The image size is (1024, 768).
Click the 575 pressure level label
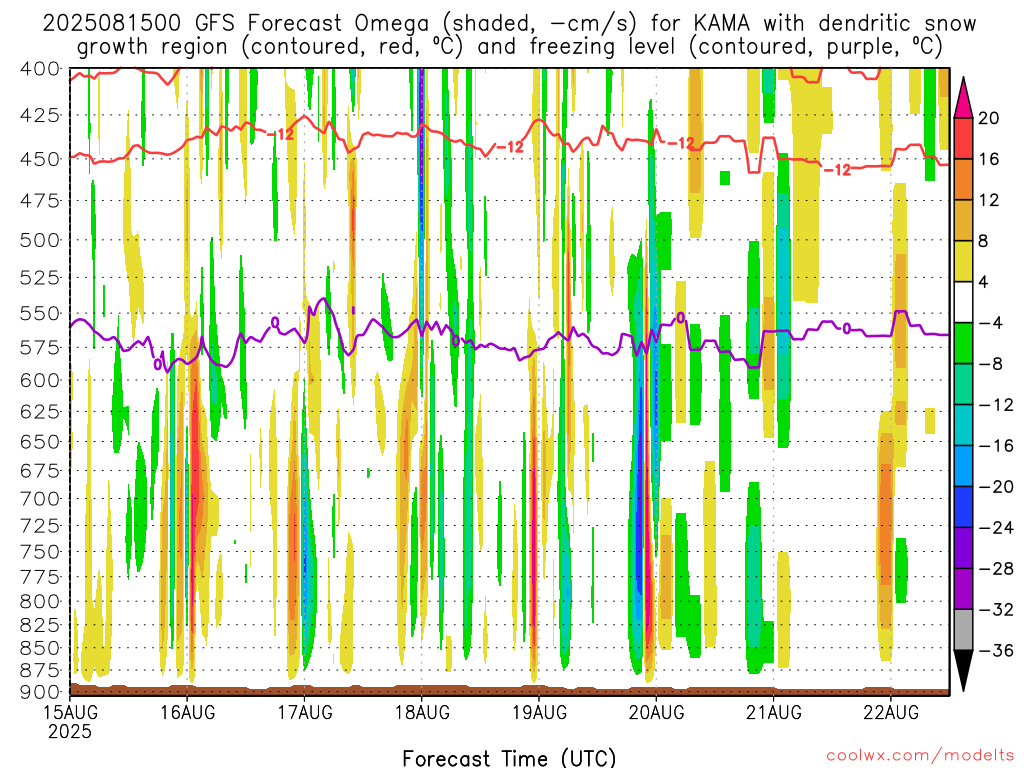(x=40, y=347)
